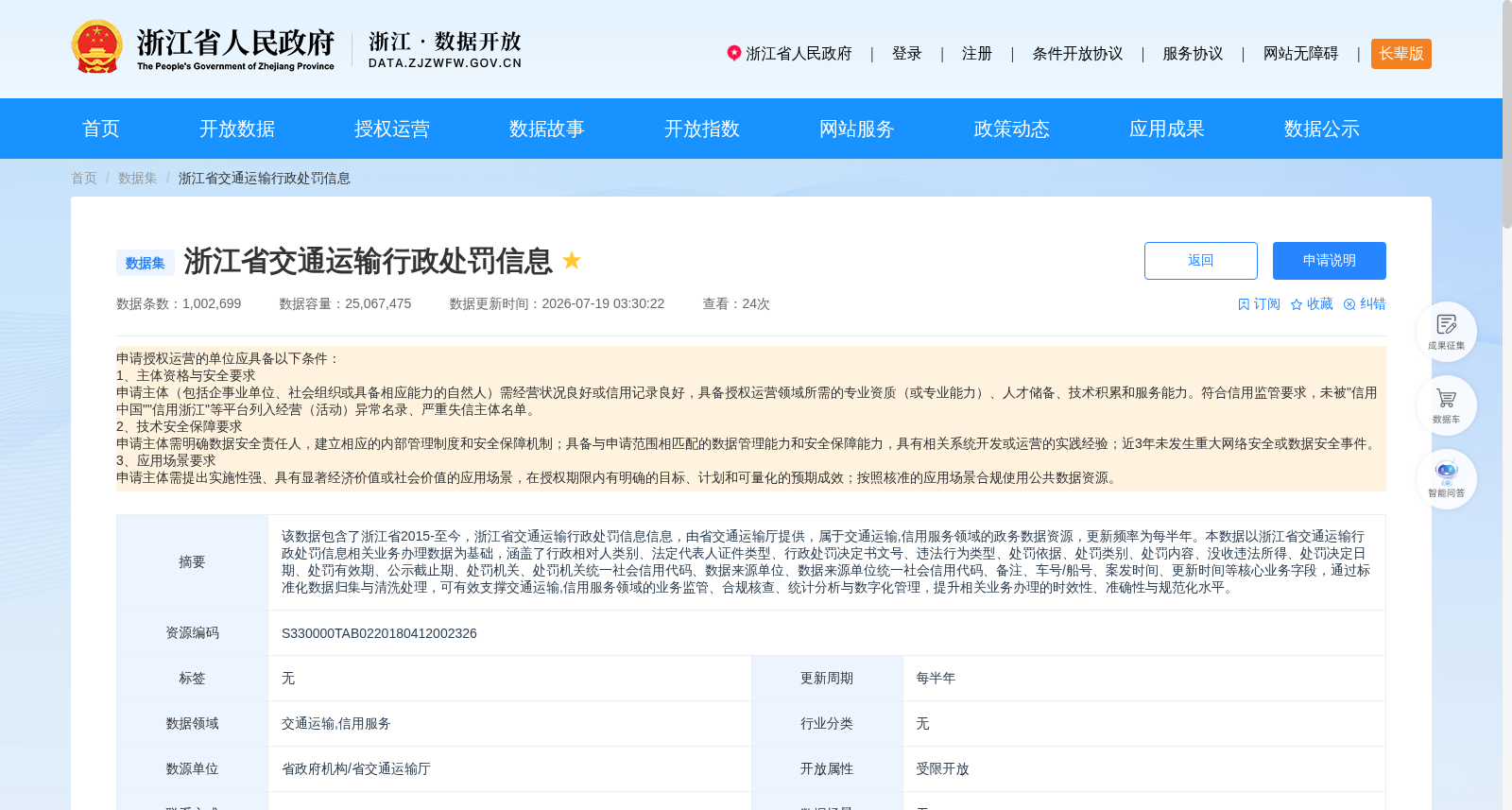Click the 行业分类 label cell
The image size is (1512, 810).
[827, 724]
